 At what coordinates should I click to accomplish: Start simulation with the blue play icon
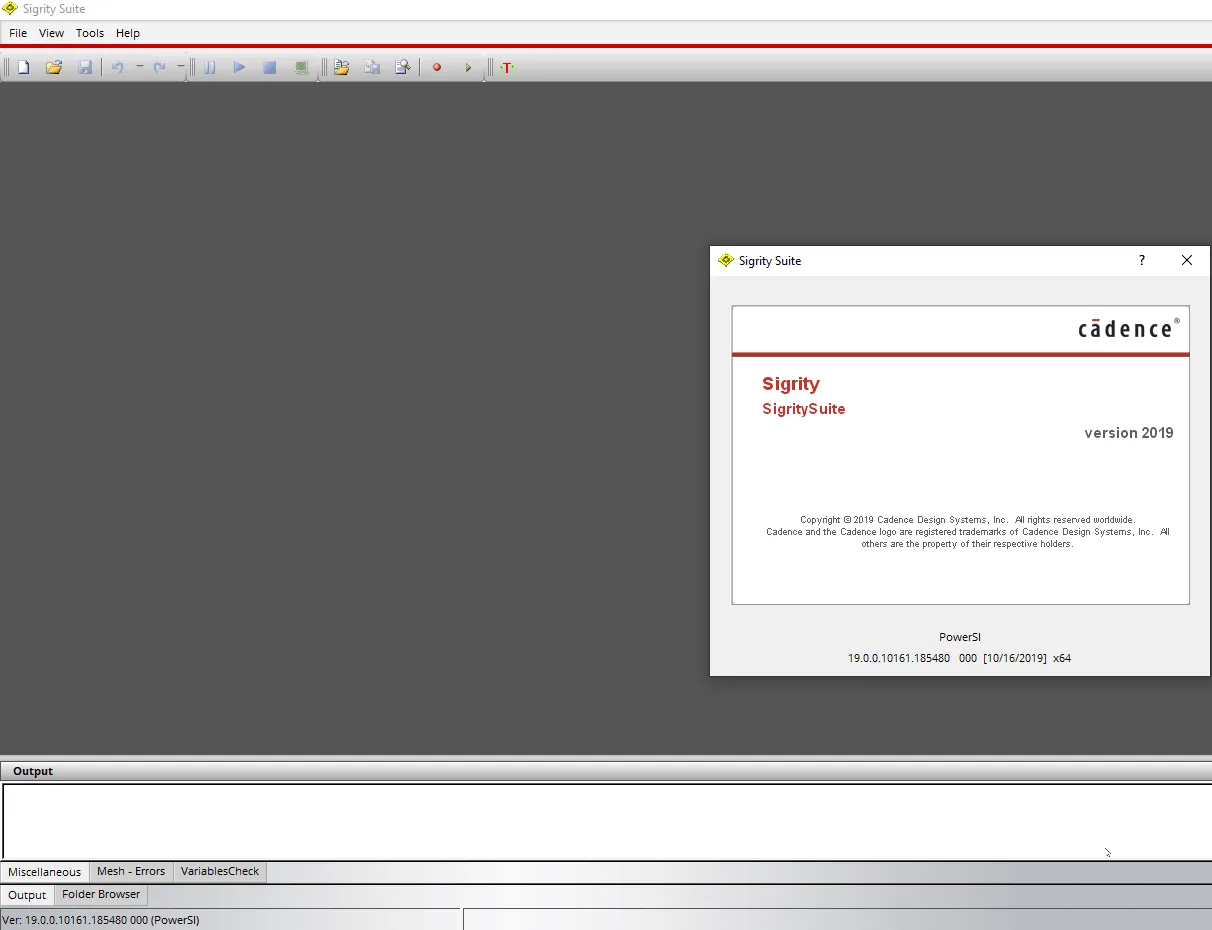click(239, 67)
